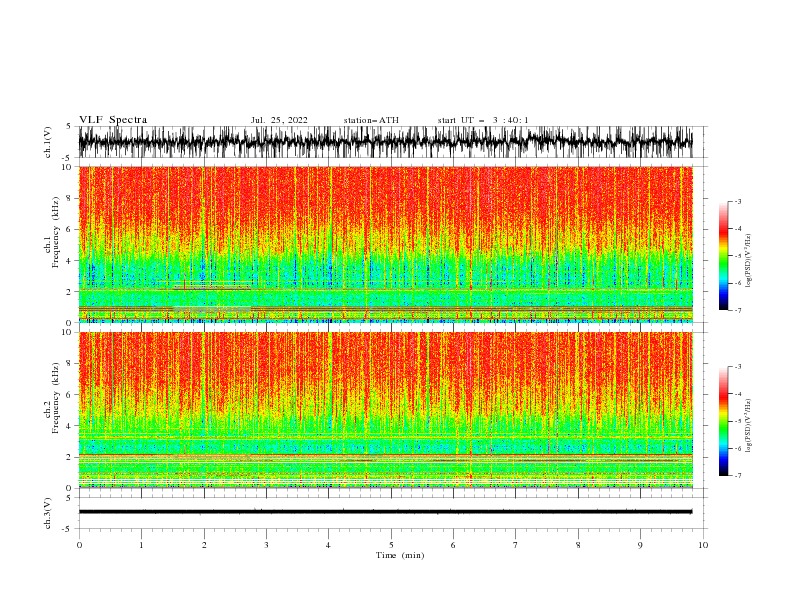The width and height of the screenshot is (792, 612).
Task: Click the ch.3(V) axis label
Action: [x=48, y=513]
